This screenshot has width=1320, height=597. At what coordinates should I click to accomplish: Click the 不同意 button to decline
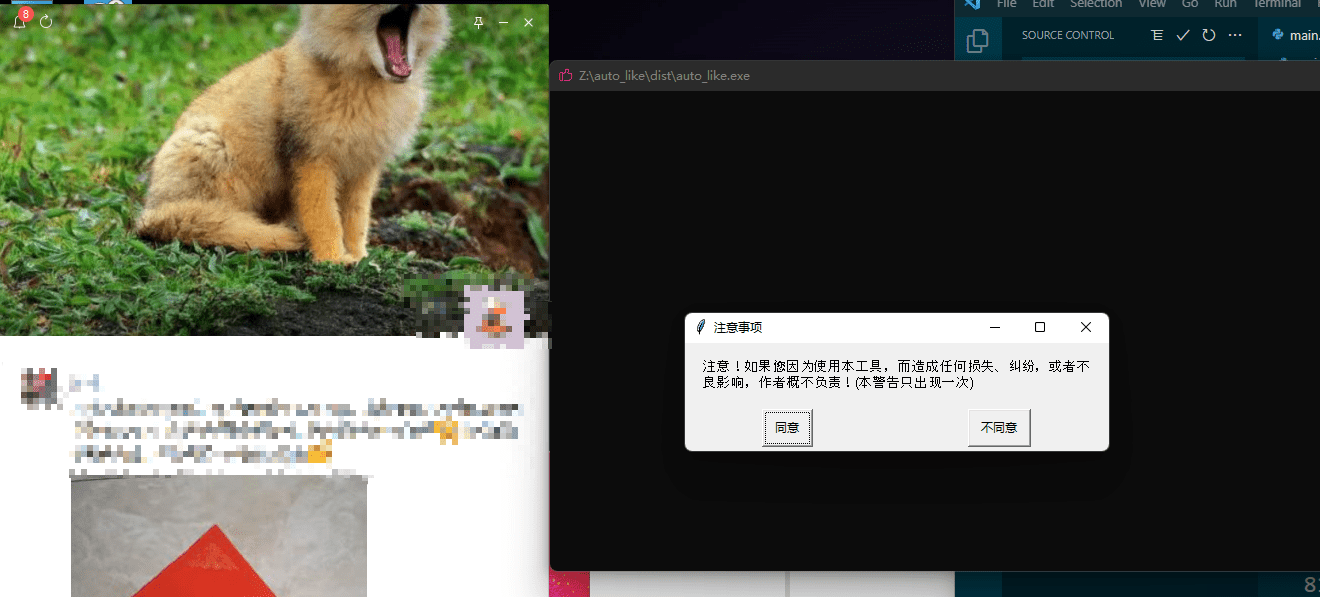[x=998, y=428]
